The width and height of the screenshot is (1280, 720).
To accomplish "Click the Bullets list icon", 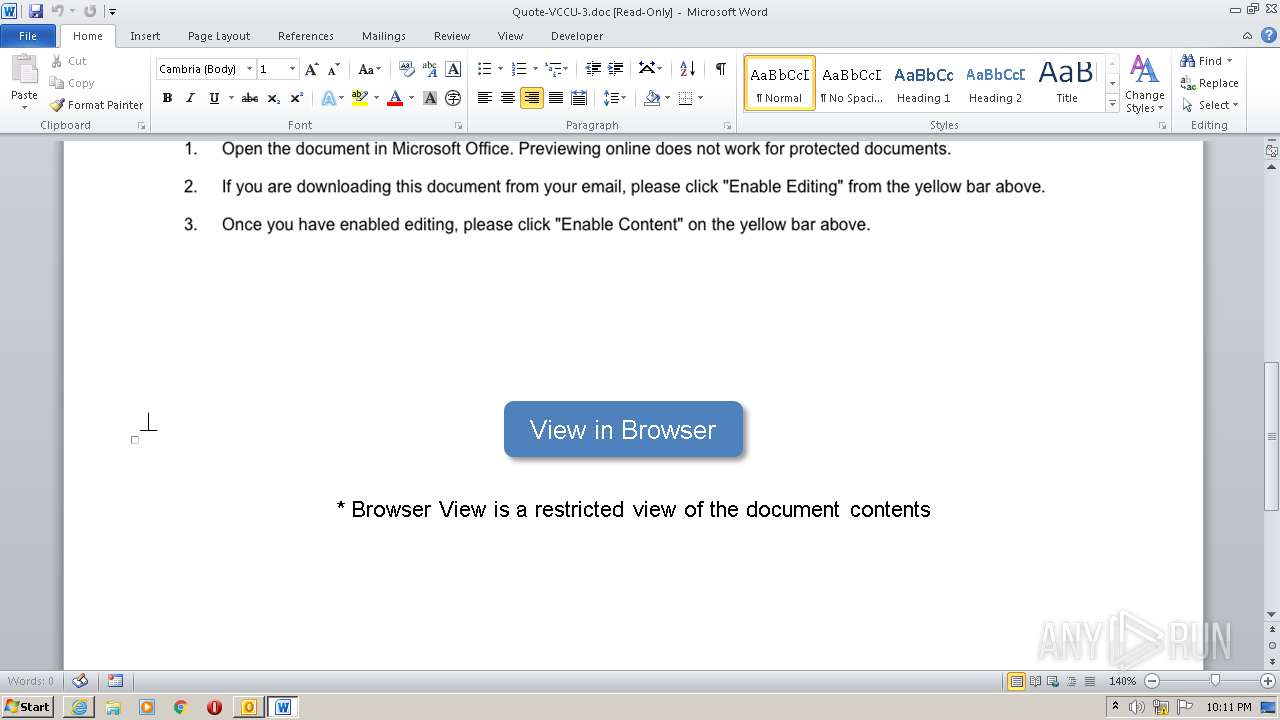I will (485, 69).
